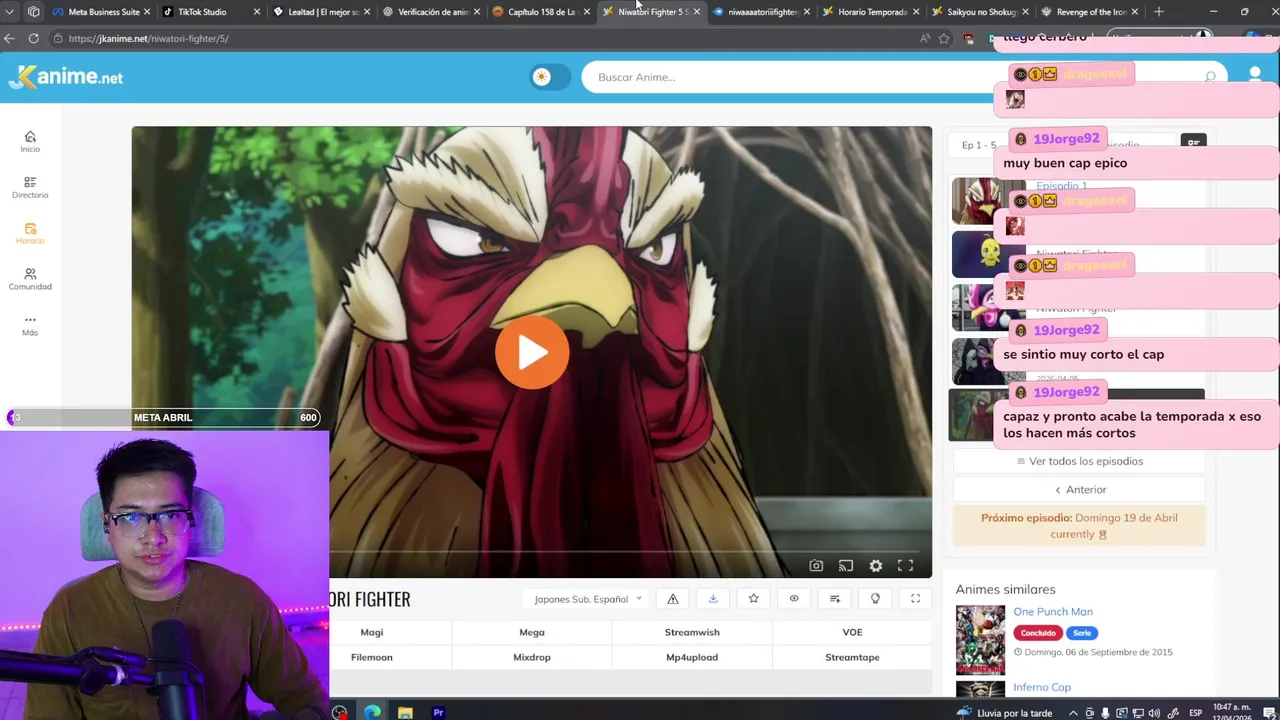The width and height of the screenshot is (1280, 720).
Task: Open File Explorer from the taskbar
Action: (x=405, y=712)
